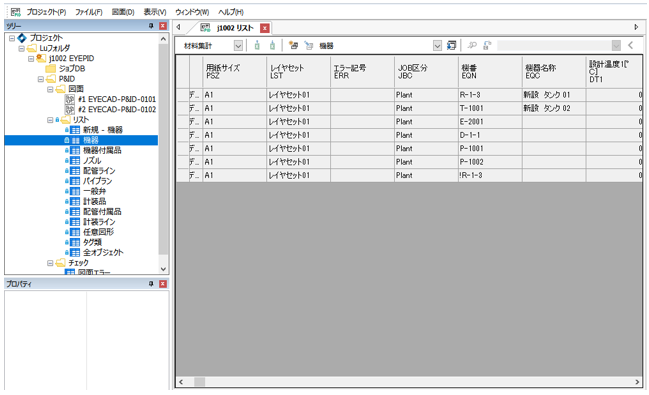The width and height of the screenshot is (649, 395).
Task: Click the new list icon with star
Action: [x=293, y=46]
